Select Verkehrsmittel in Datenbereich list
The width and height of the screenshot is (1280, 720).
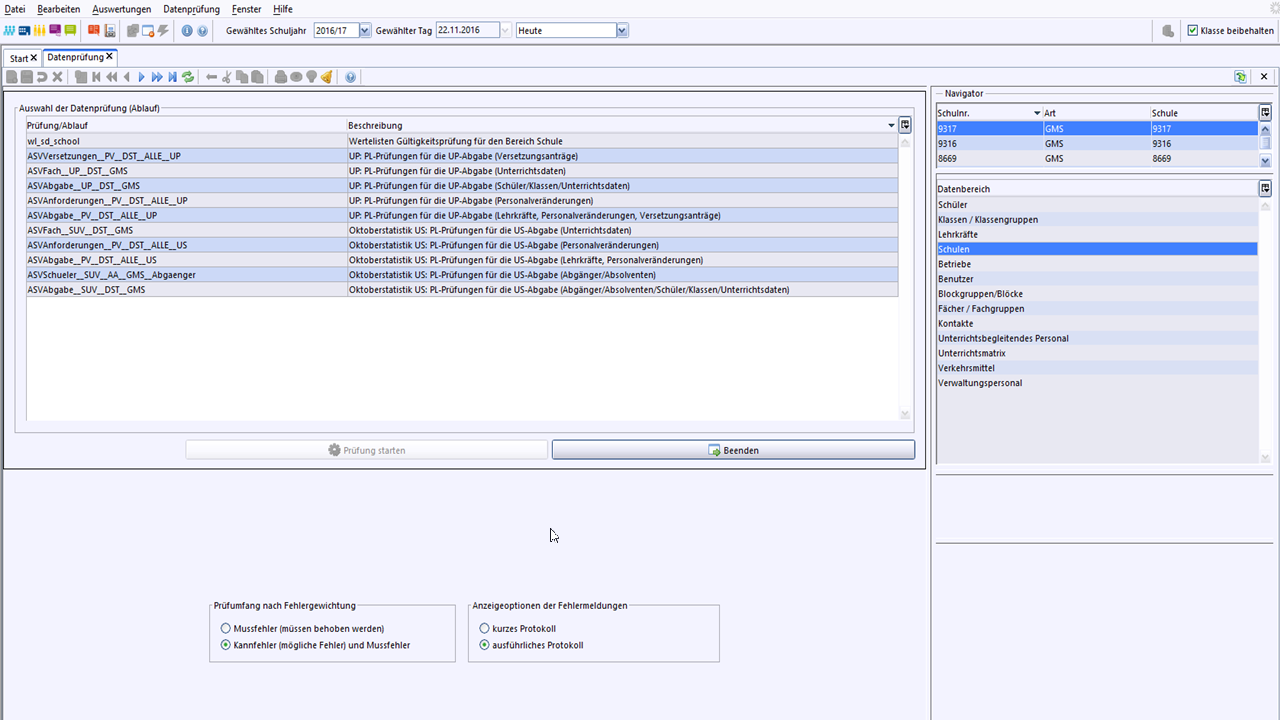pyautogui.click(x=1097, y=368)
